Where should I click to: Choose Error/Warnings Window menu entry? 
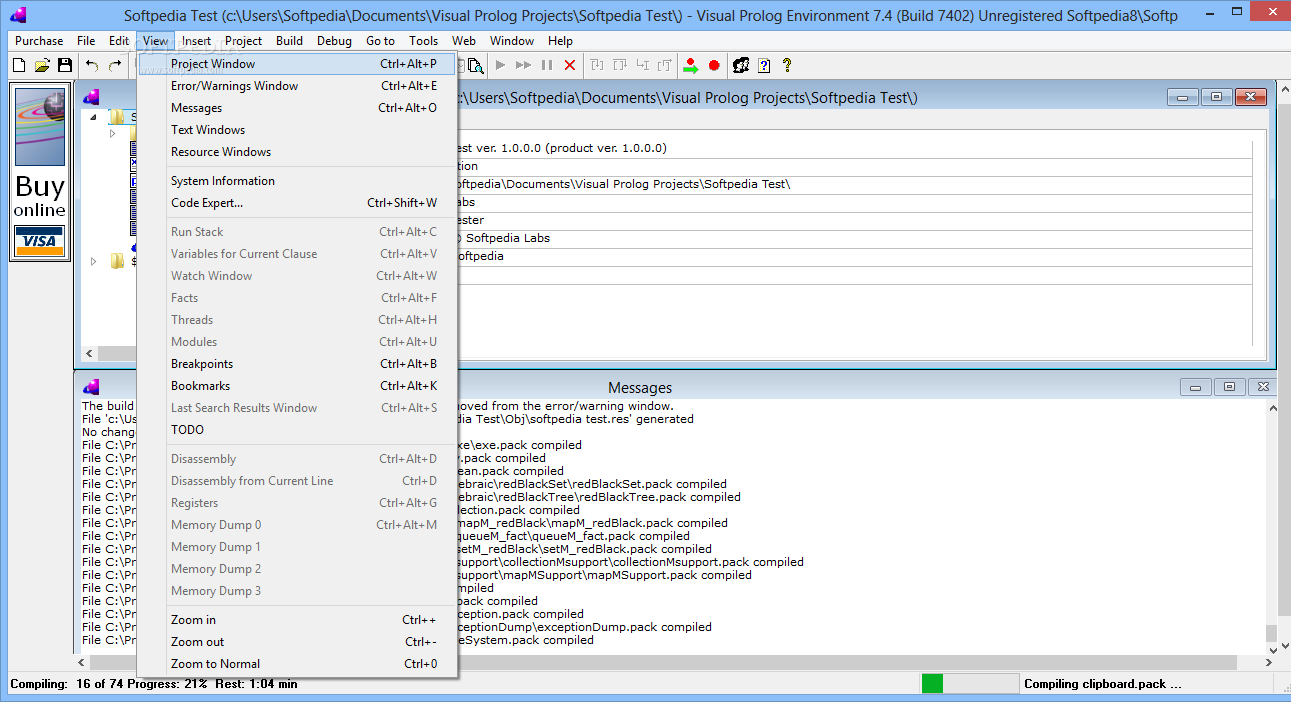click(x=297, y=86)
